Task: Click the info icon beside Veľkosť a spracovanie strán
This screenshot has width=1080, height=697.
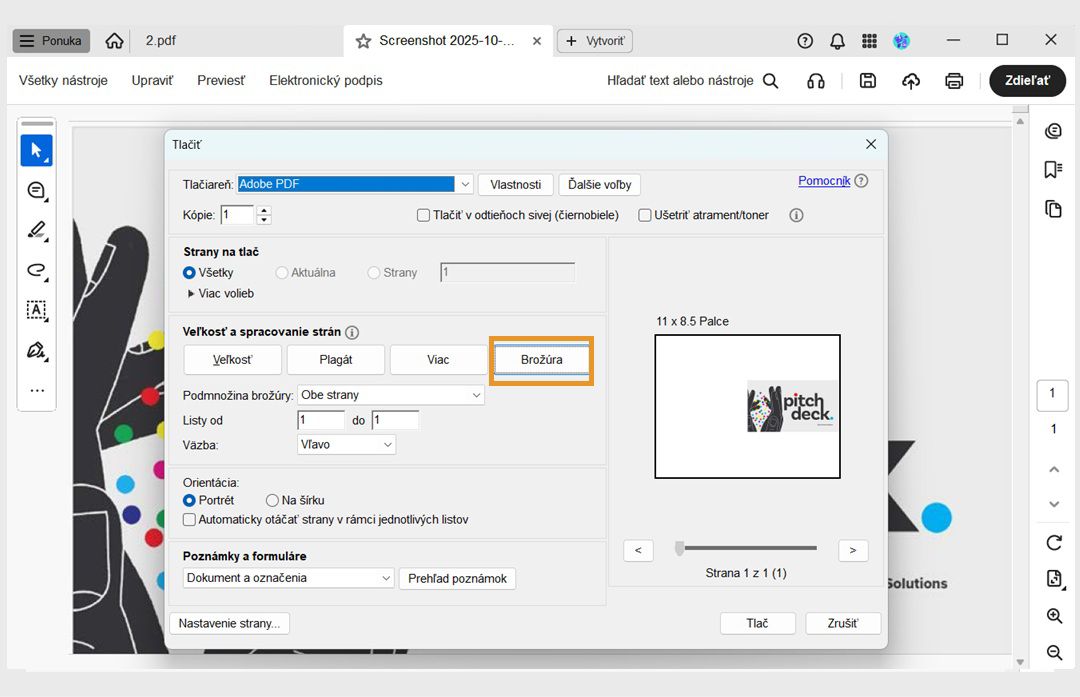Action: coord(352,333)
